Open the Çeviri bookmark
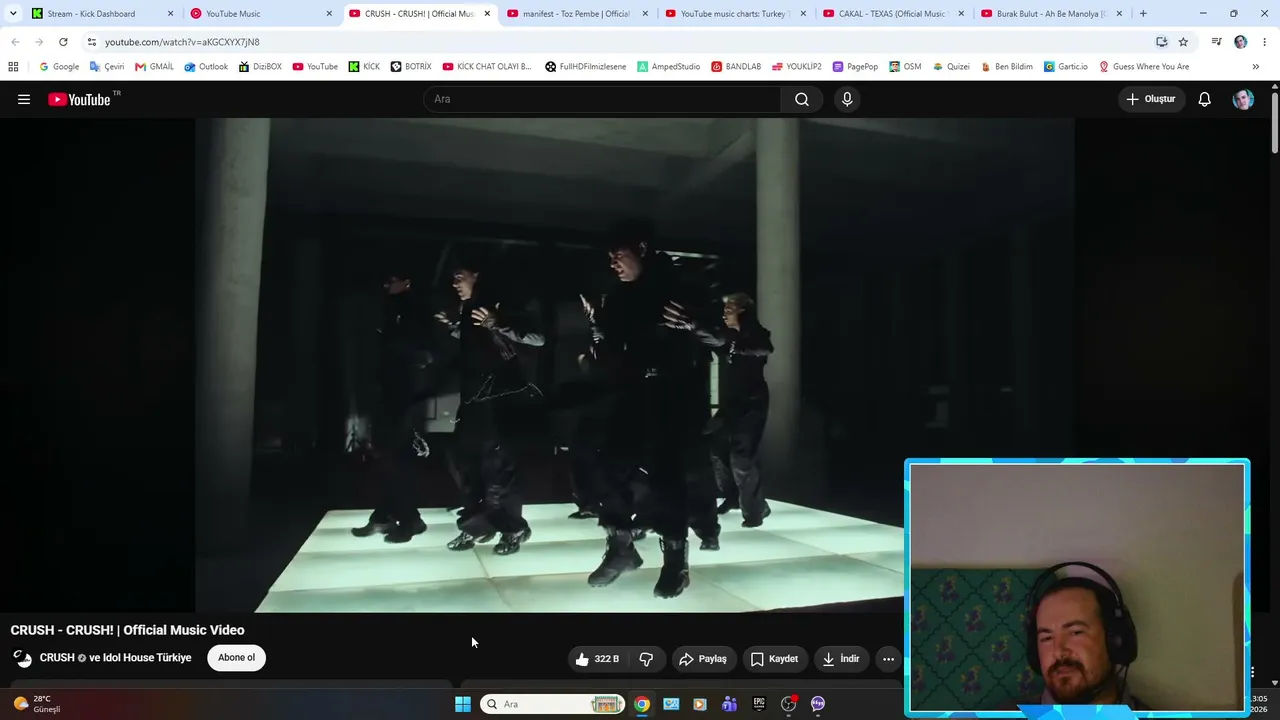The image size is (1280, 720). coord(107,67)
